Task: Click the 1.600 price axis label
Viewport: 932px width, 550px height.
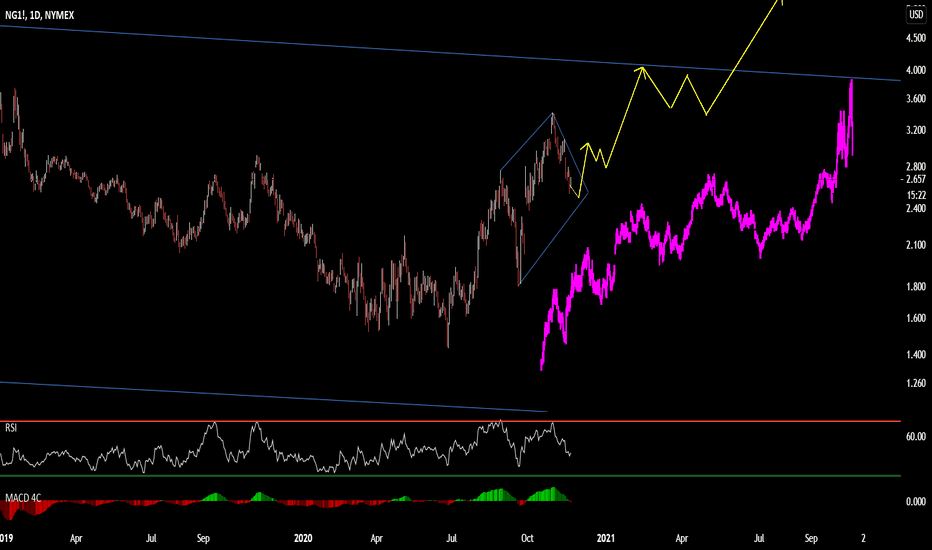Action: (916, 318)
